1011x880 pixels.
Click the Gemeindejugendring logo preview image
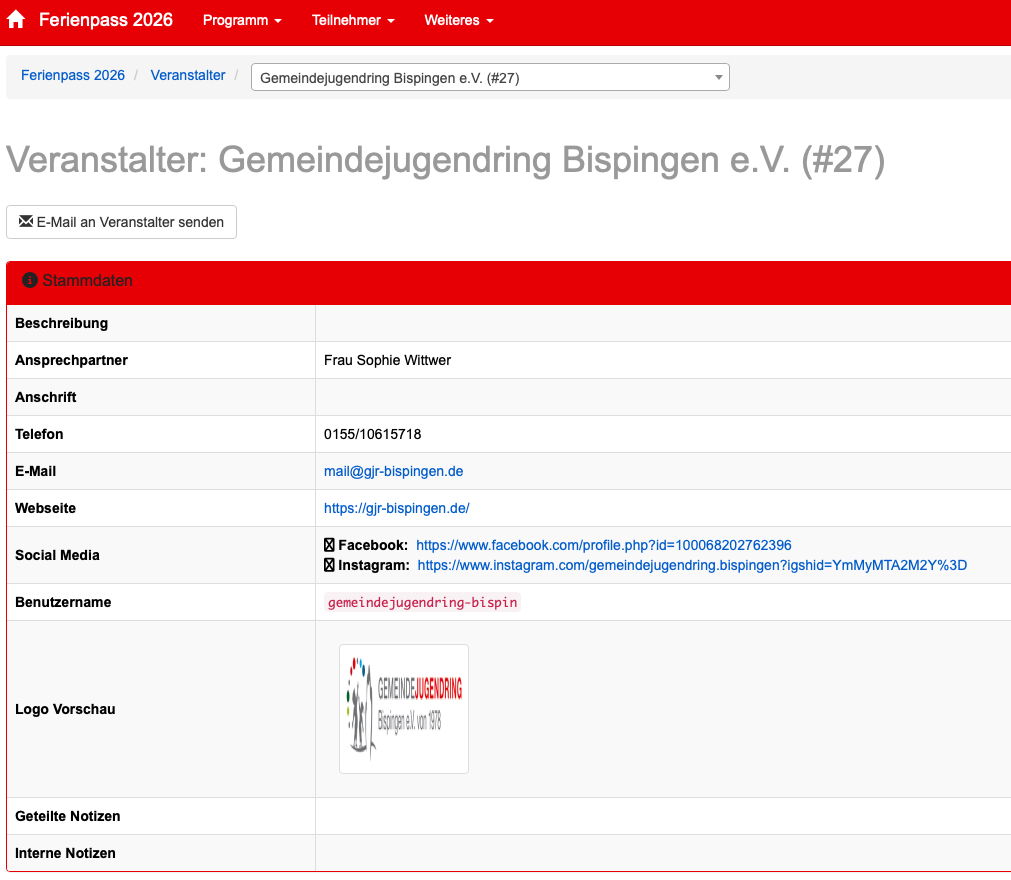point(404,709)
